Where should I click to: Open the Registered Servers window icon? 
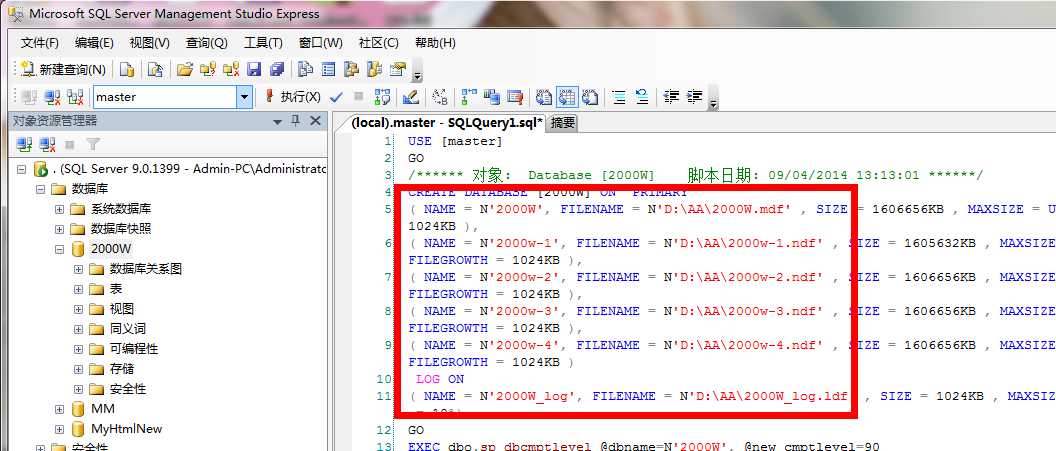tap(306, 69)
